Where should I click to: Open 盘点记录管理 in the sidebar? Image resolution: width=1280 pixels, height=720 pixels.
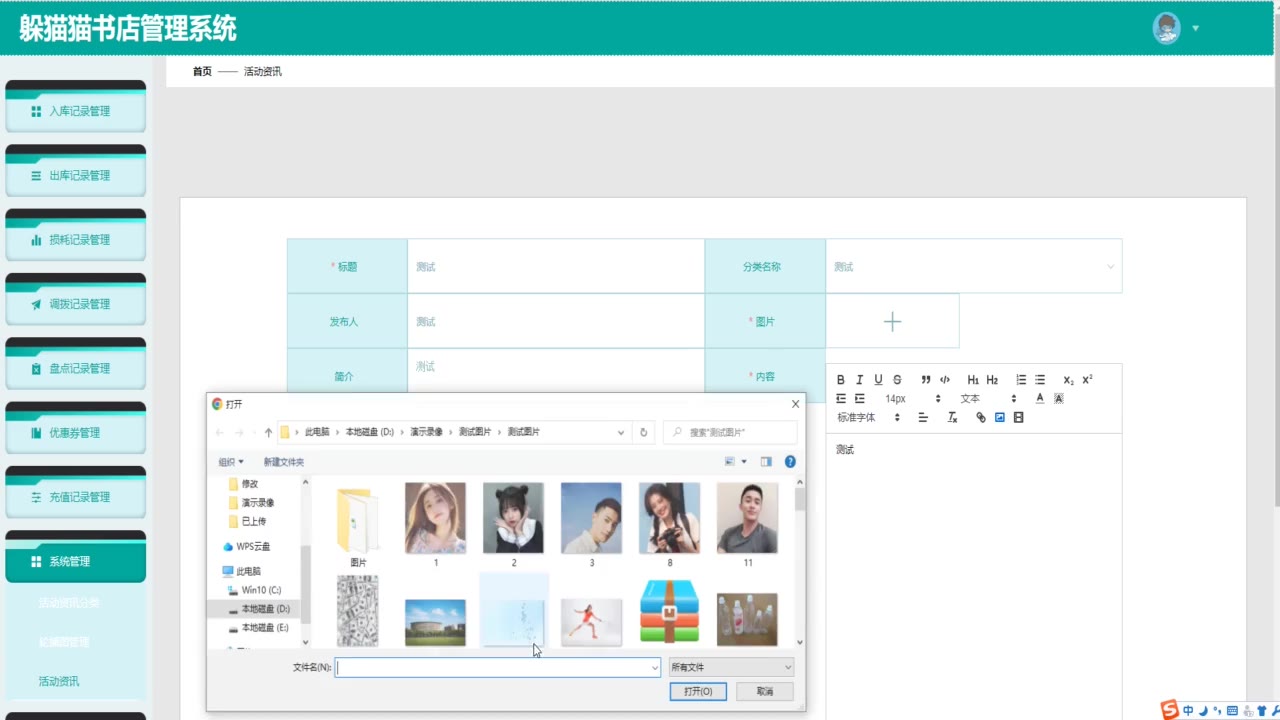point(76,368)
